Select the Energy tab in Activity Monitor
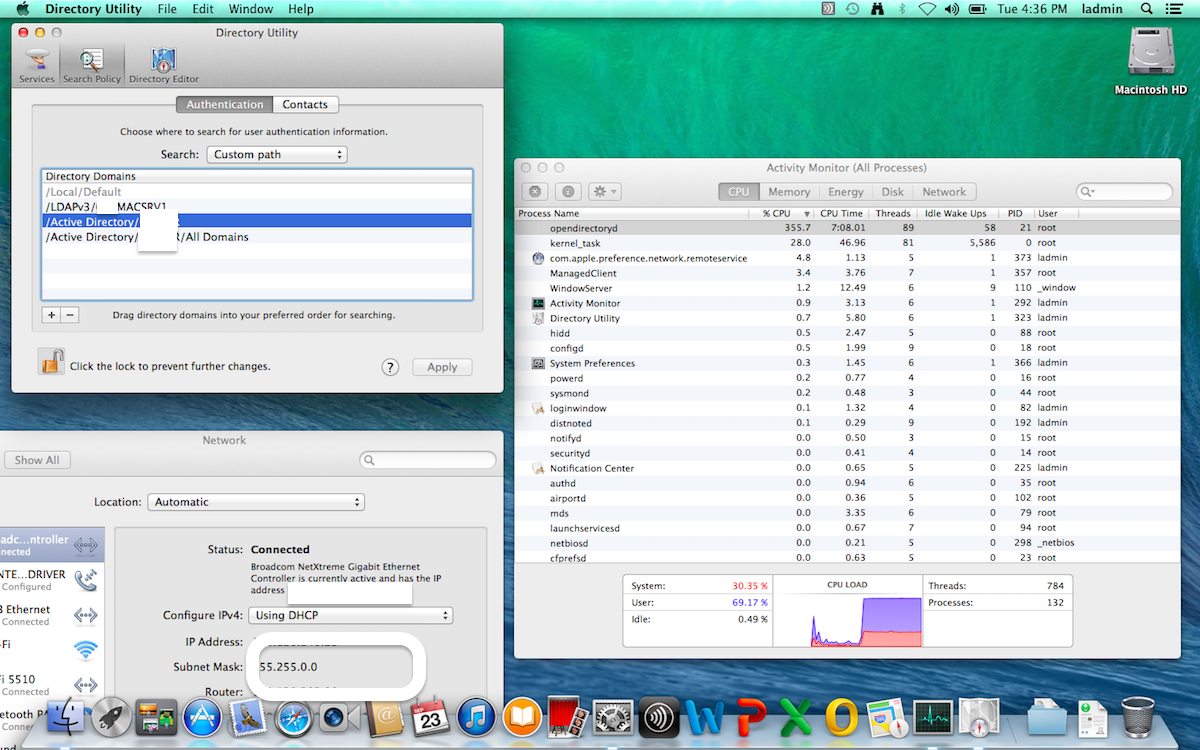This screenshot has height=750, width=1200. click(x=845, y=192)
